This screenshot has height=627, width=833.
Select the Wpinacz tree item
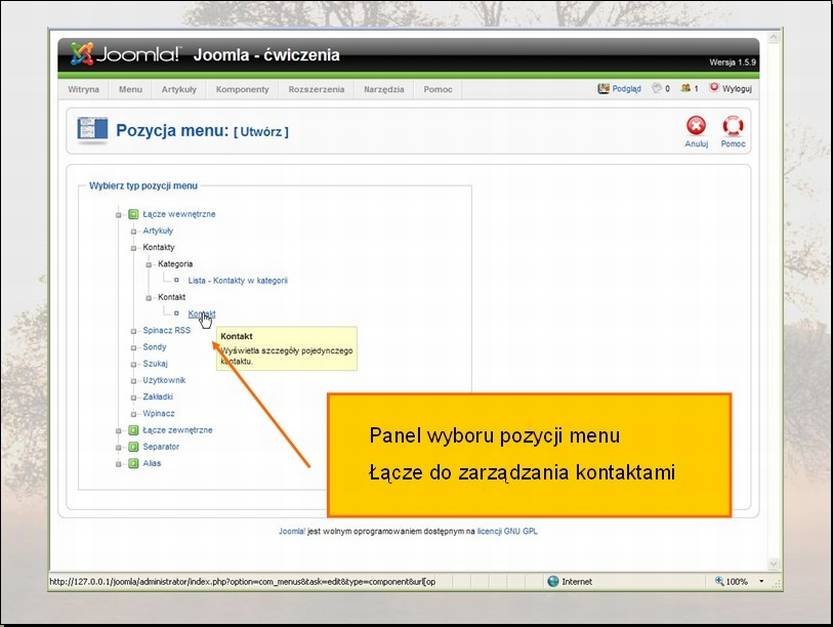(158, 413)
